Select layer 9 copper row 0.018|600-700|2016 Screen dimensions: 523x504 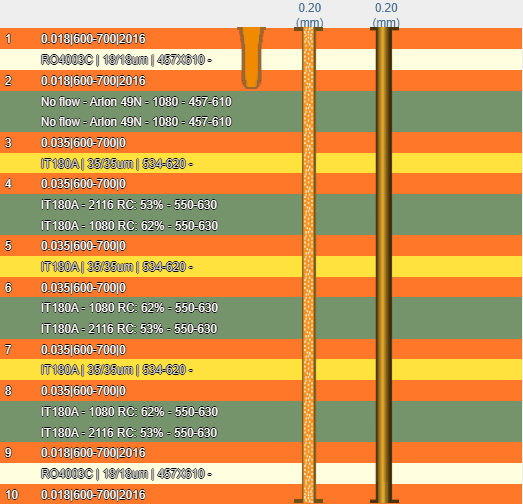[261, 453]
